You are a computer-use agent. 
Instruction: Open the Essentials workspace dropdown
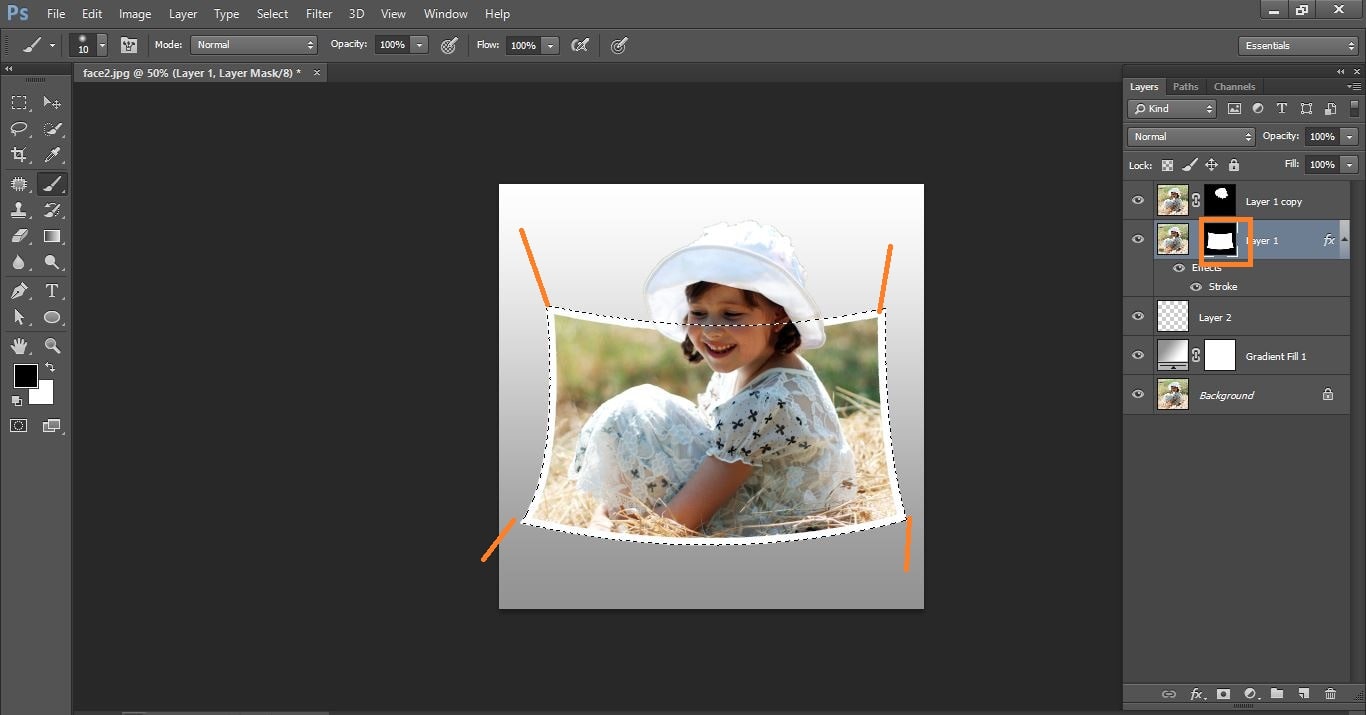tap(1297, 46)
